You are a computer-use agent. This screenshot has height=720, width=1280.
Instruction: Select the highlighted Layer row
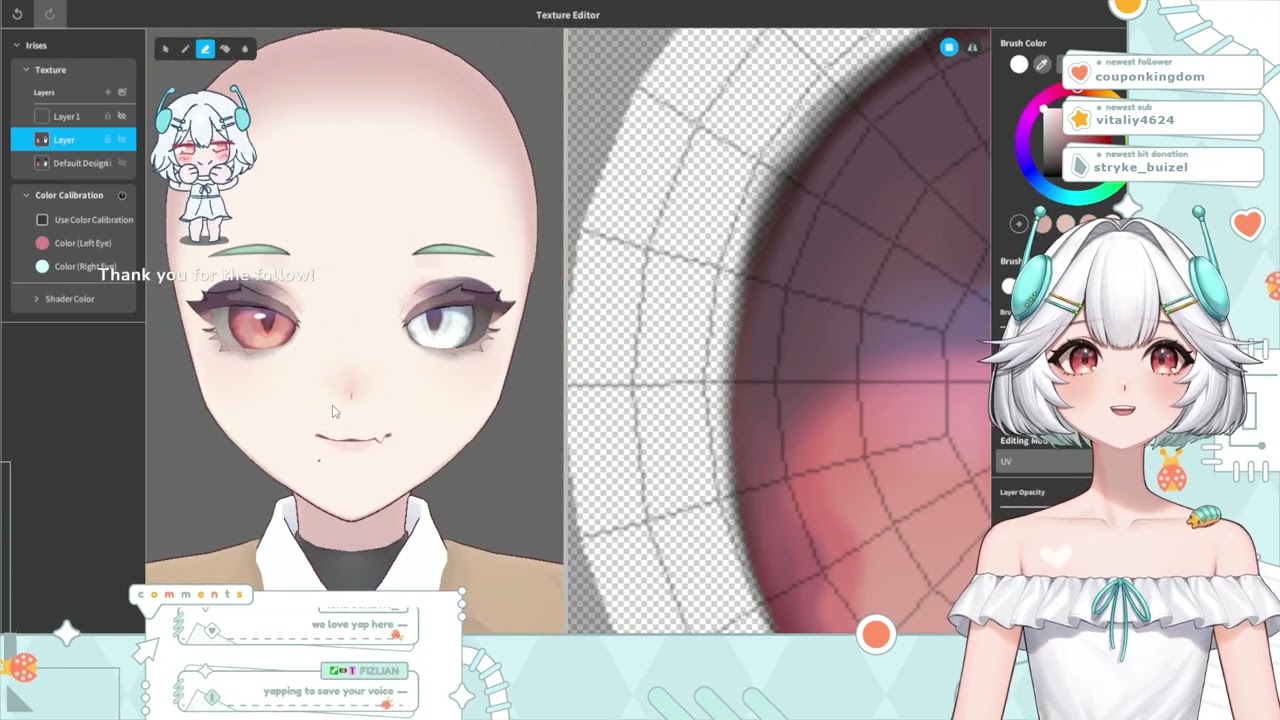point(73,139)
